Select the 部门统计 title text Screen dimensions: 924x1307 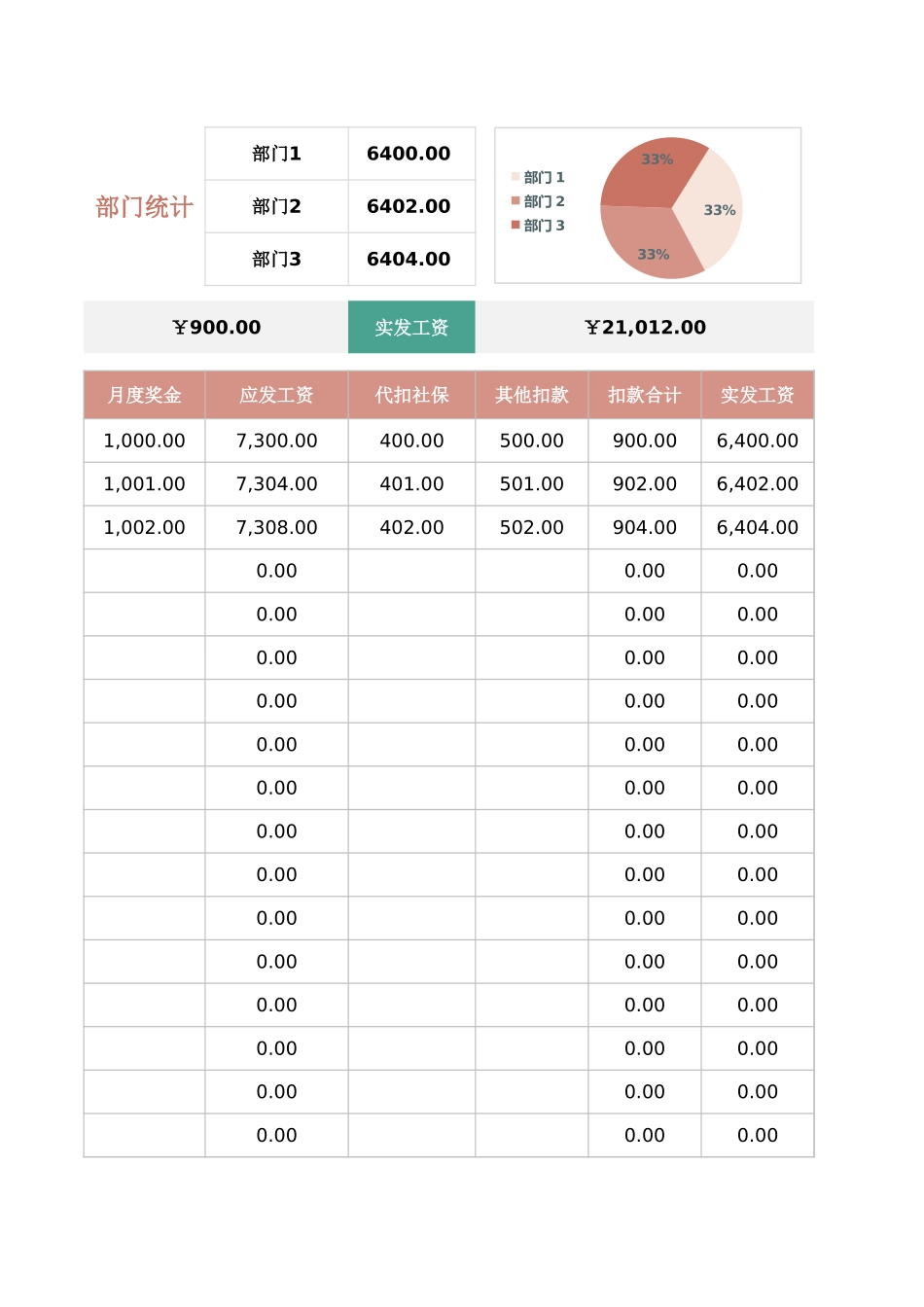[x=144, y=207]
